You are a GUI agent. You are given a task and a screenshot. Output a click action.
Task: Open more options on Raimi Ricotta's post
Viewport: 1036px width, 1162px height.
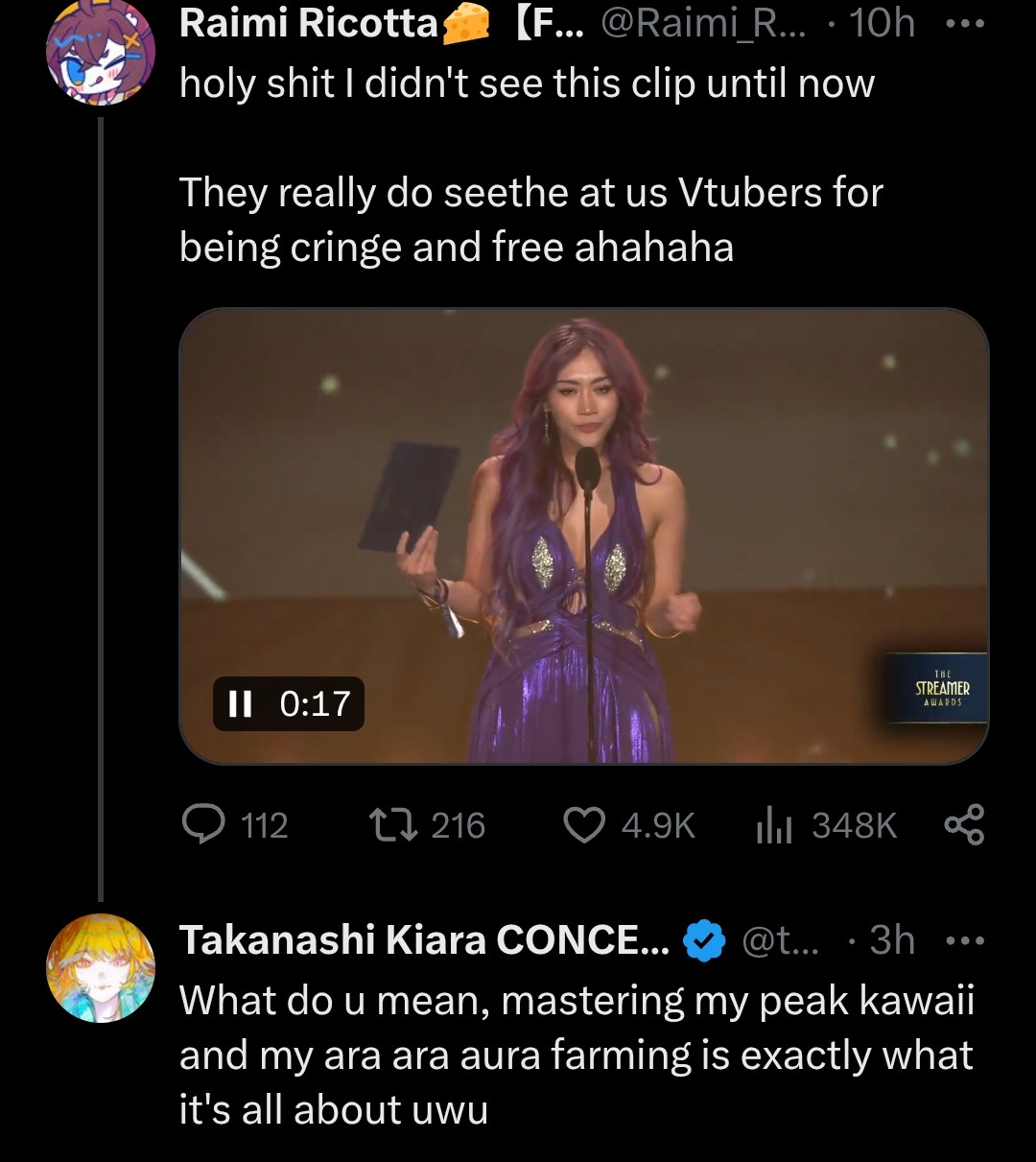pos(965,24)
